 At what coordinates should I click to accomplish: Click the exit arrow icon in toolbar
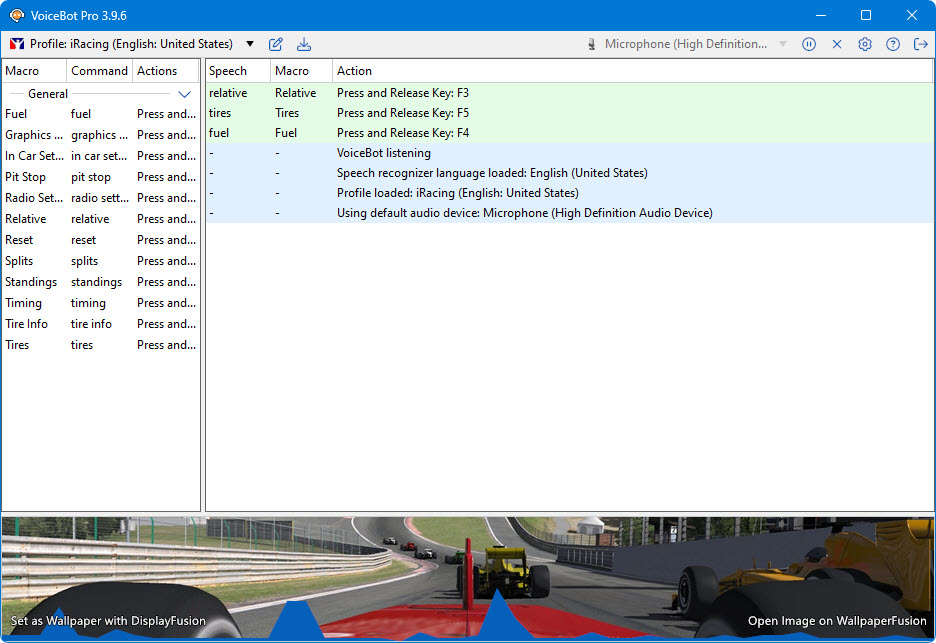(x=921, y=44)
